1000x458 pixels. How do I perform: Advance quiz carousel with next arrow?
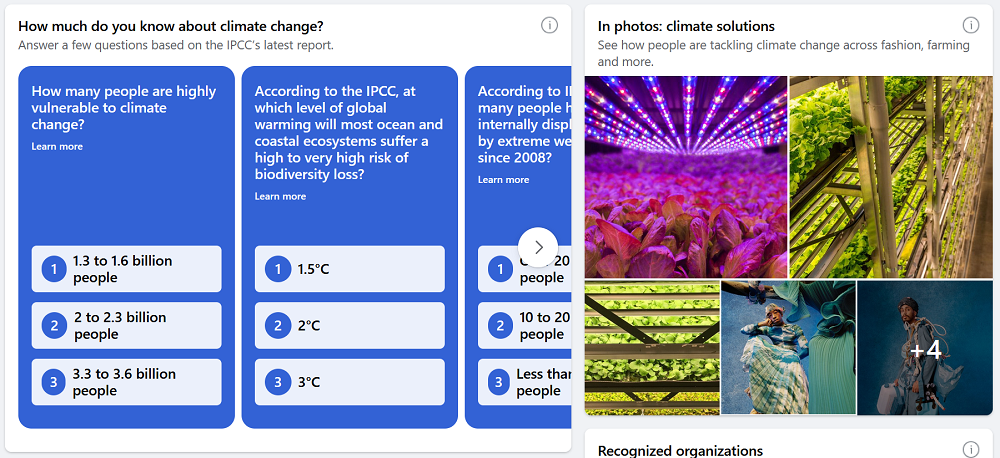pos(538,247)
